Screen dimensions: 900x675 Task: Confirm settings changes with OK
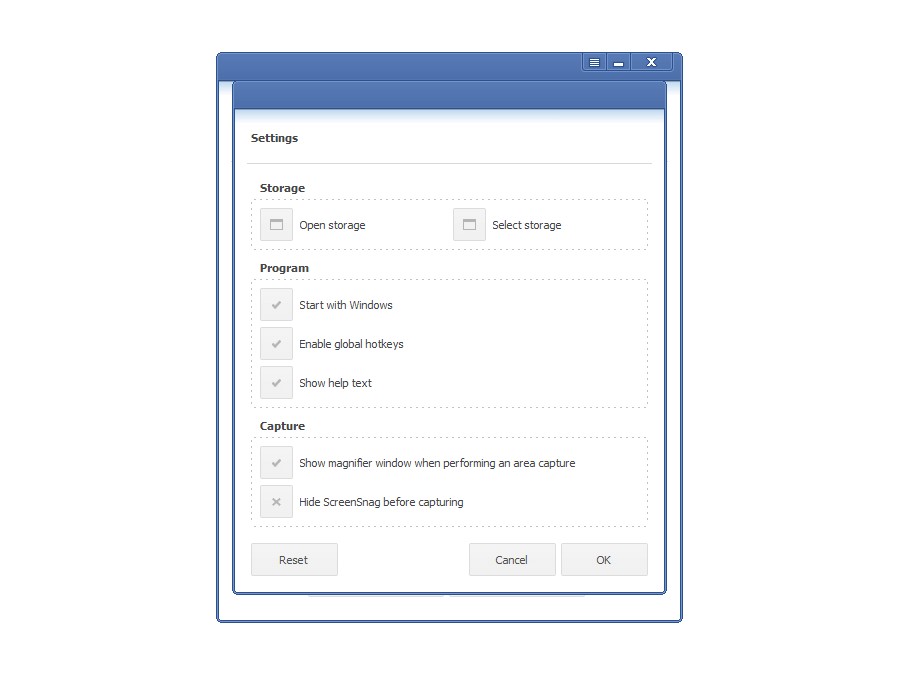point(604,559)
